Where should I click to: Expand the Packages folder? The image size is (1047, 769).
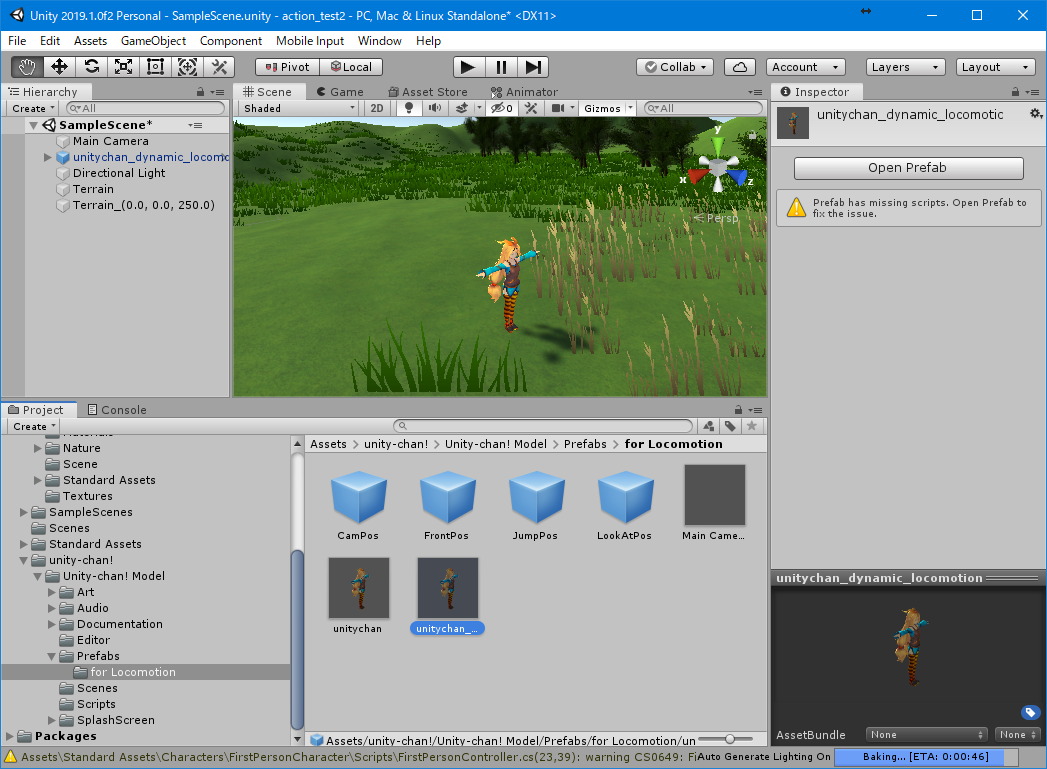click(9, 736)
